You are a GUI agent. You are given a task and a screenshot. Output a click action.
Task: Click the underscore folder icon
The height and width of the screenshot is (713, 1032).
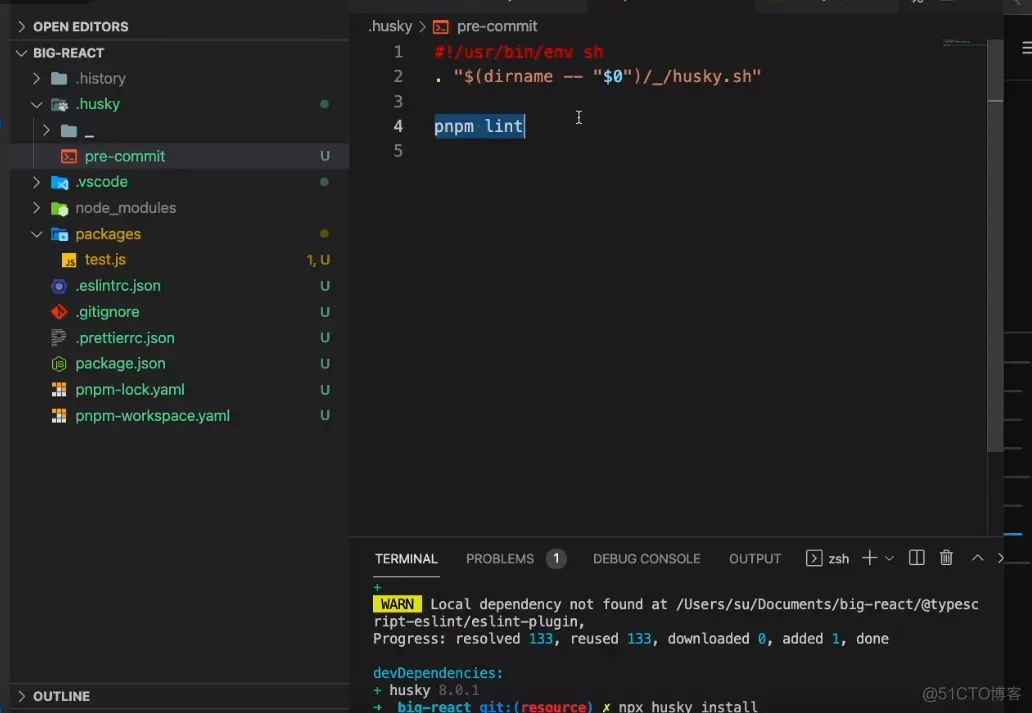click(x=69, y=130)
